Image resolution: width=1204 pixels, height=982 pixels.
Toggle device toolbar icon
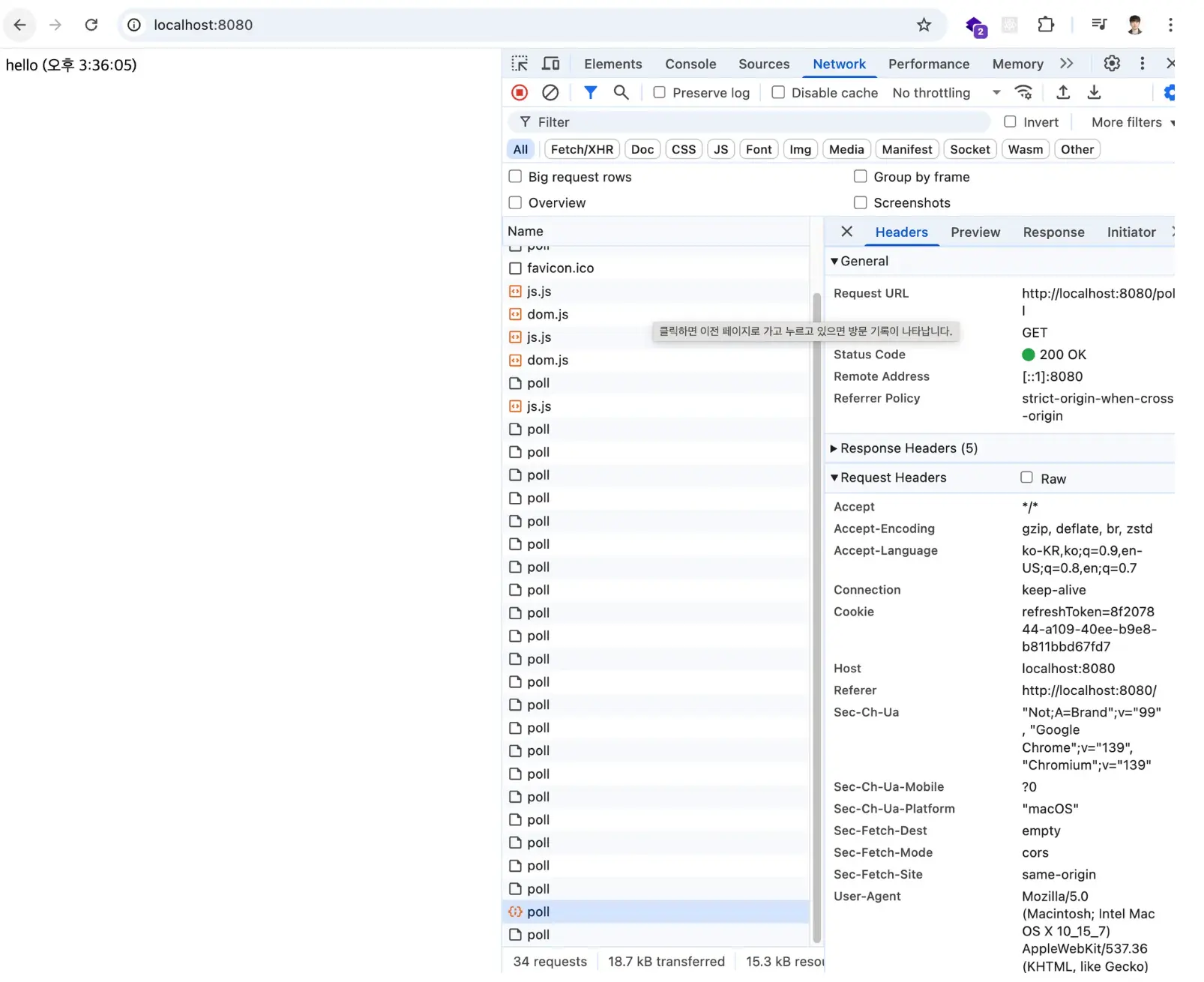551,64
